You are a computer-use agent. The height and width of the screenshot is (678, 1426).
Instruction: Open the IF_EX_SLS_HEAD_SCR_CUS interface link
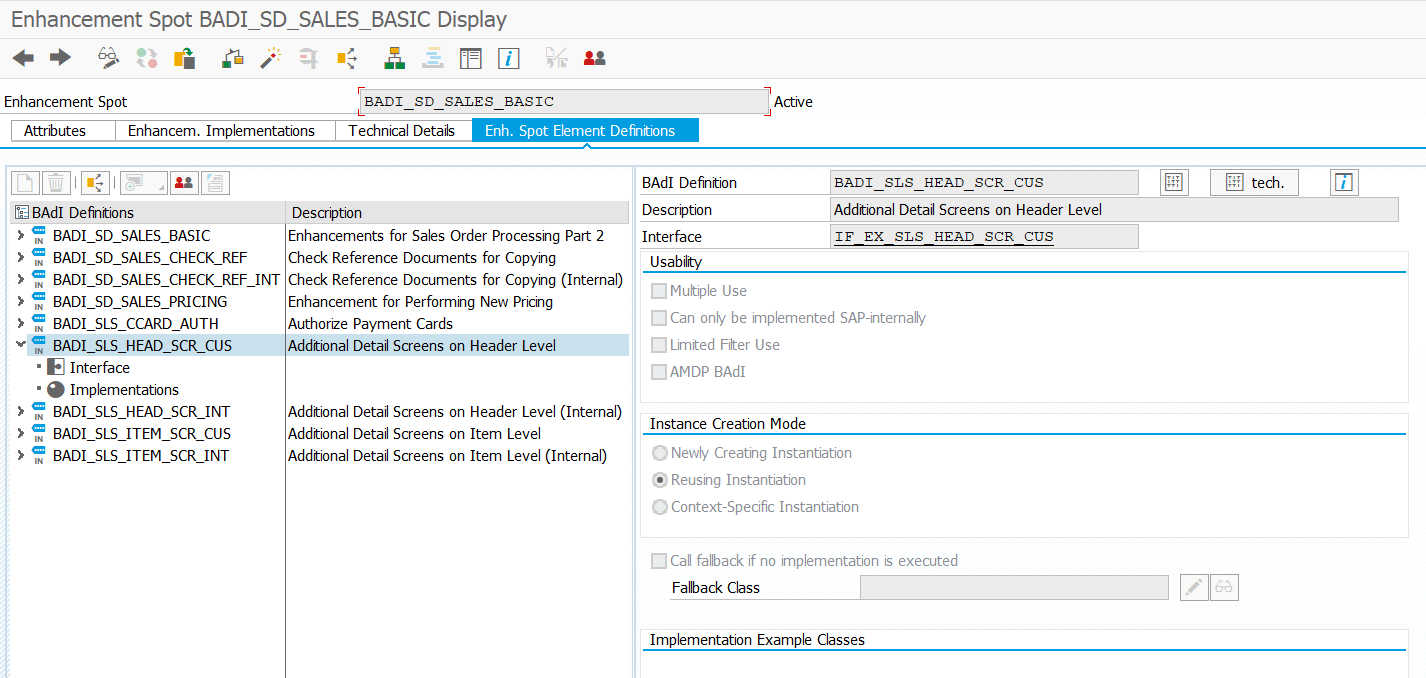click(944, 237)
